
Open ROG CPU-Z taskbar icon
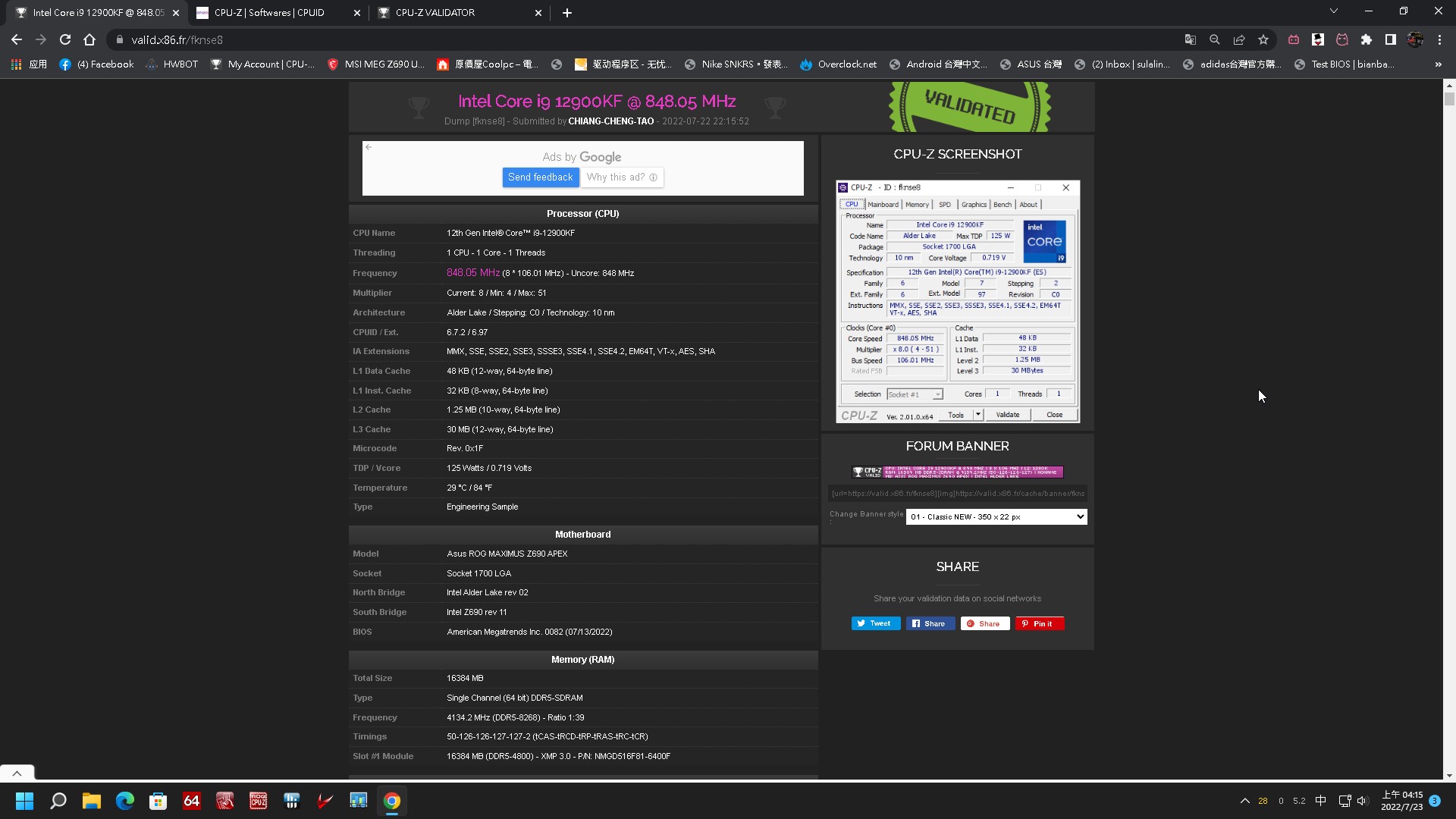click(x=259, y=801)
